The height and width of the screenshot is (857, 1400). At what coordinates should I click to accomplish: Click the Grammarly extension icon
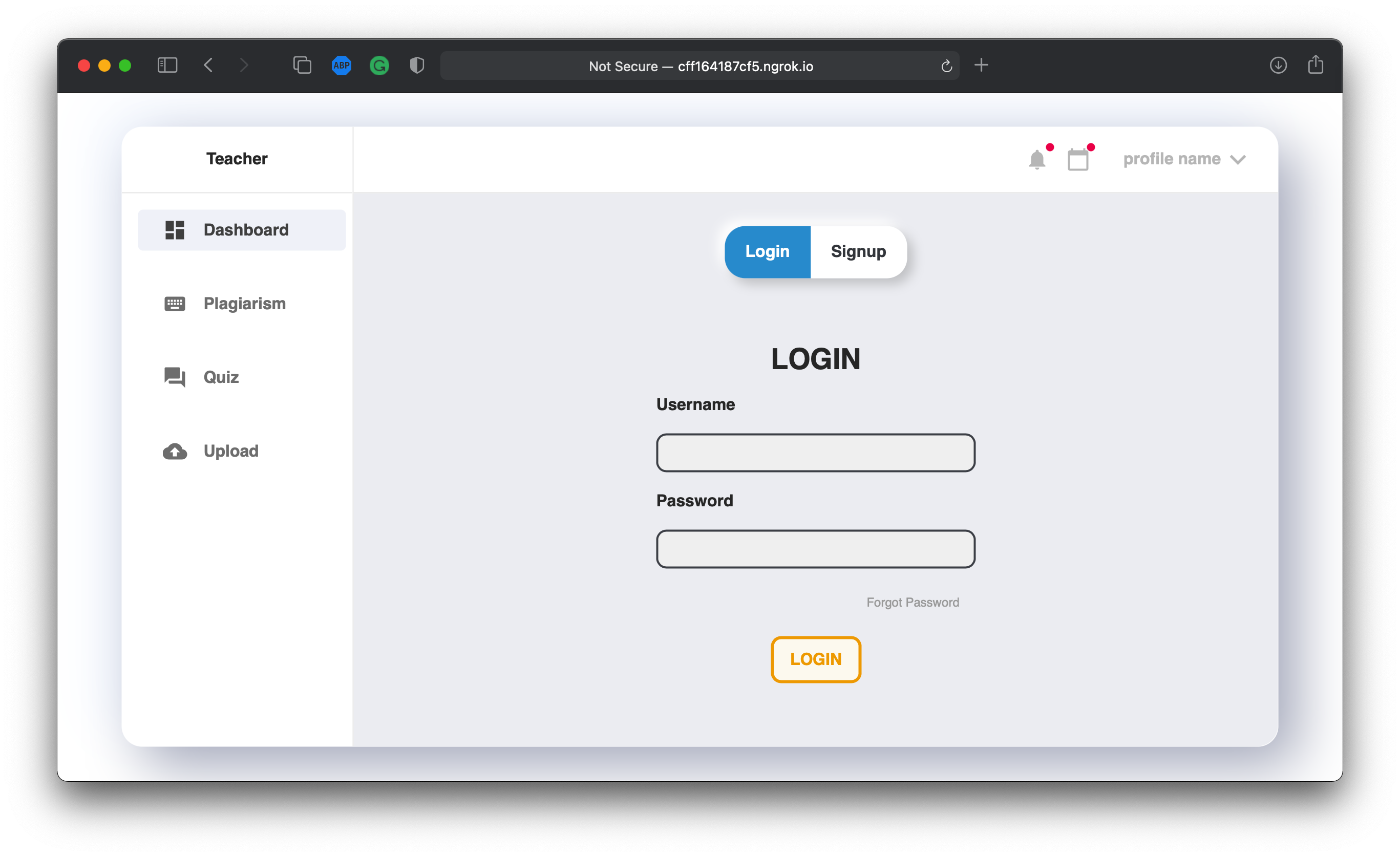pyautogui.click(x=379, y=66)
